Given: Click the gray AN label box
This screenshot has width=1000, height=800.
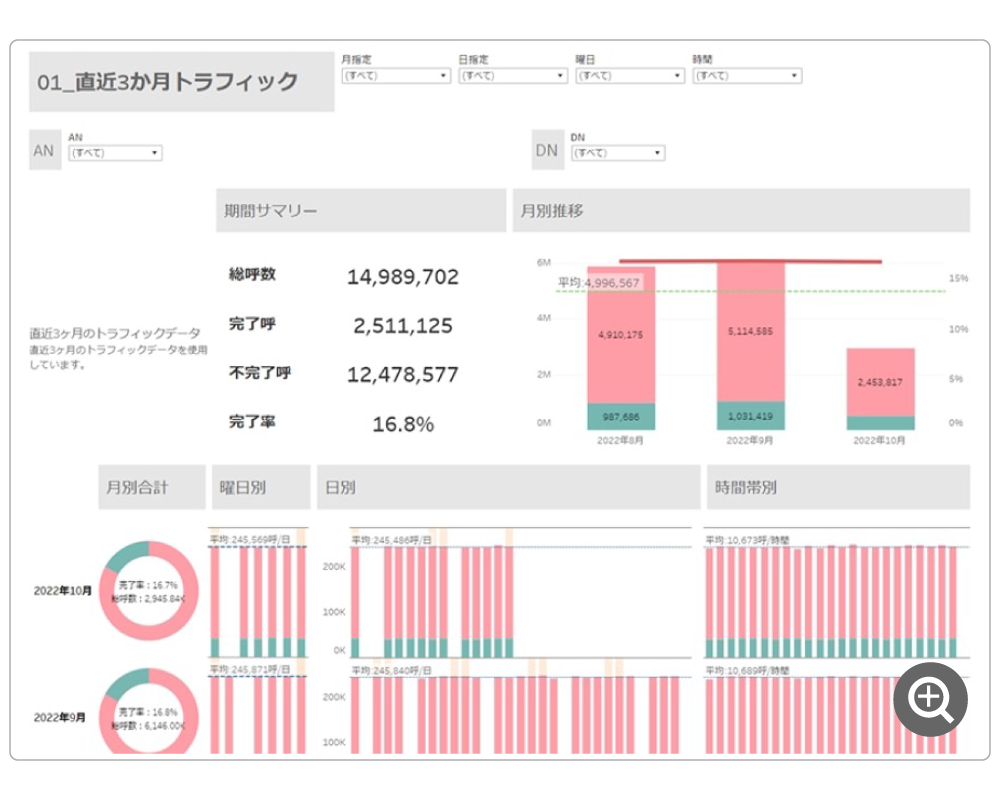Looking at the screenshot, I should (44, 152).
